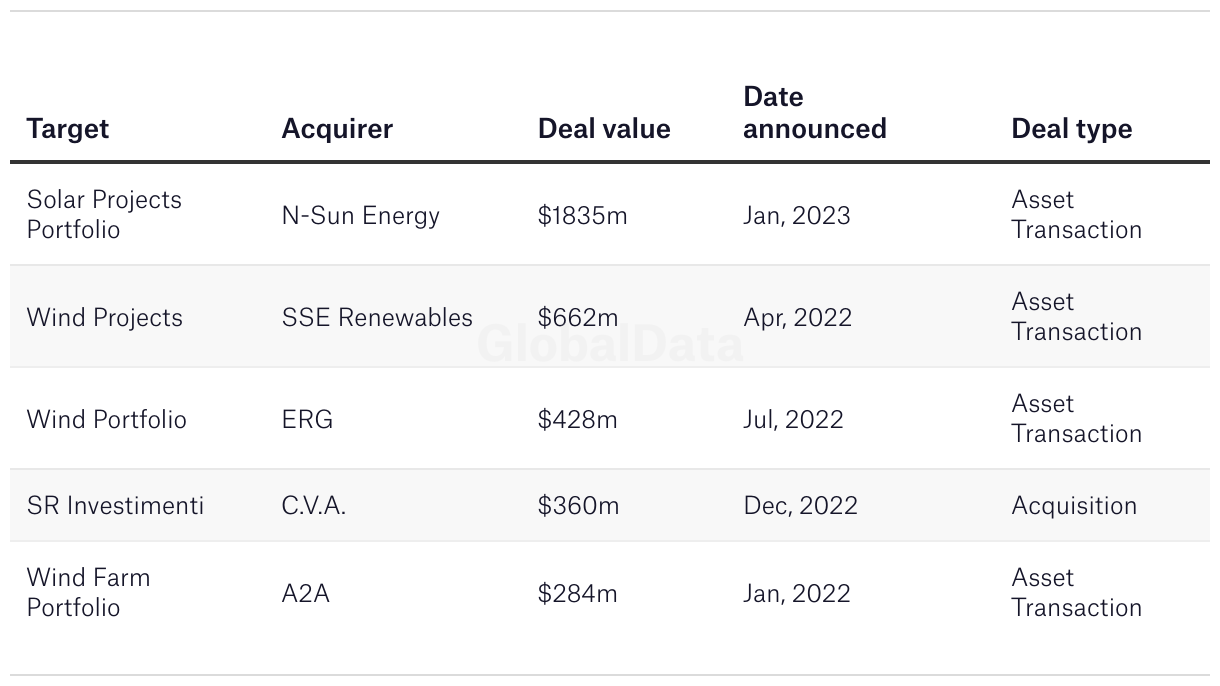Click the C.V.A. acquirer cell
This screenshot has width=1220, height=686.
point(314,505)
